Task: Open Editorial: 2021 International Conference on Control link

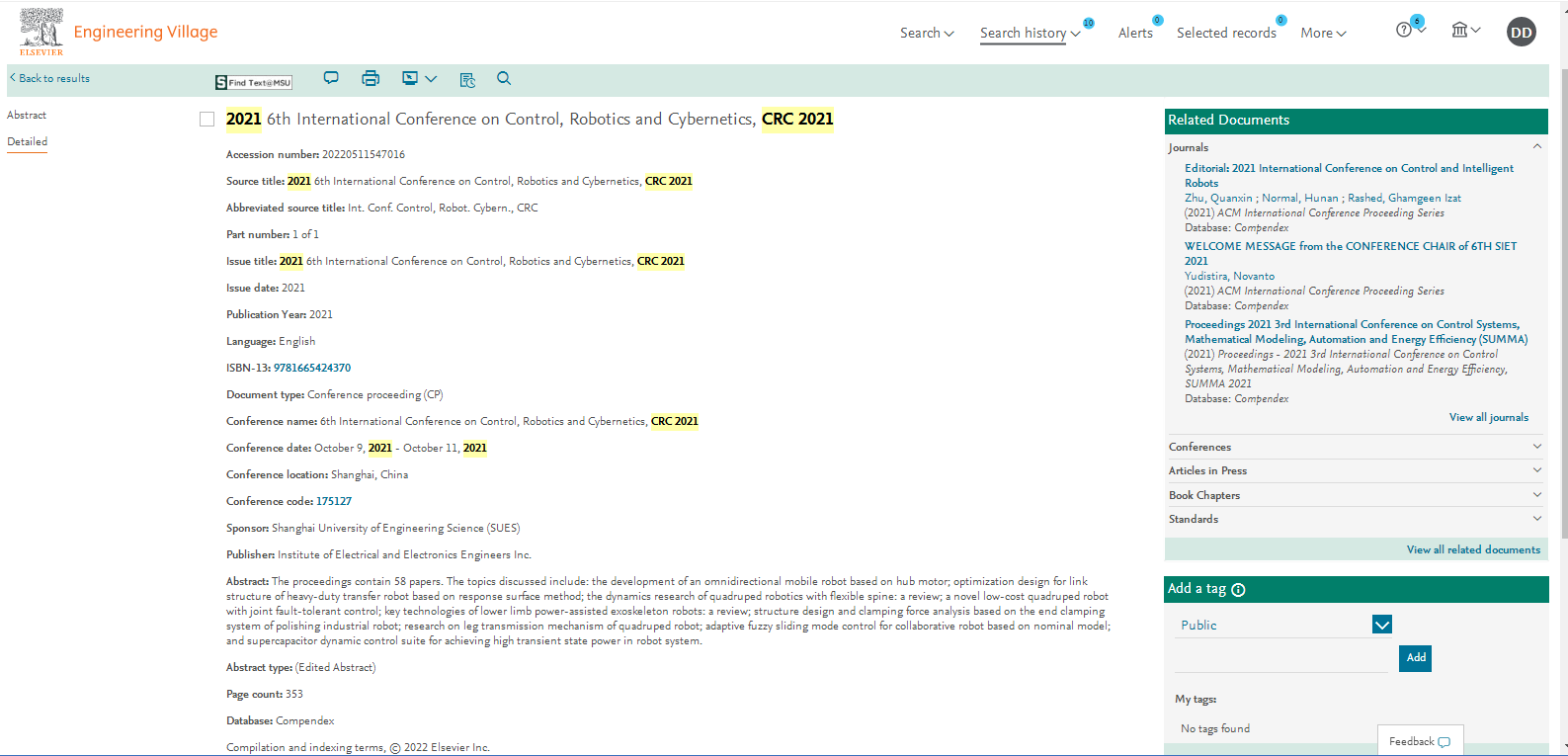Action: point(1349,175)
